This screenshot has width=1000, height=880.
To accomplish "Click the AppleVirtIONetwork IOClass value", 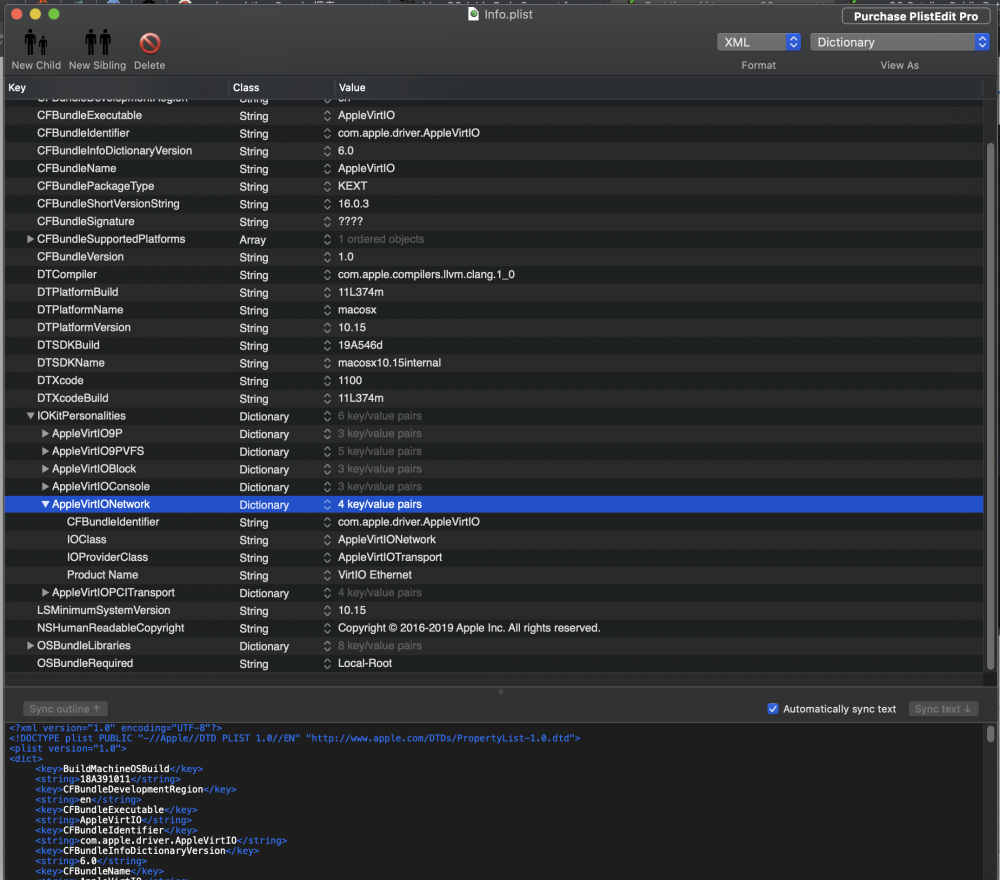I will point(386,539).
